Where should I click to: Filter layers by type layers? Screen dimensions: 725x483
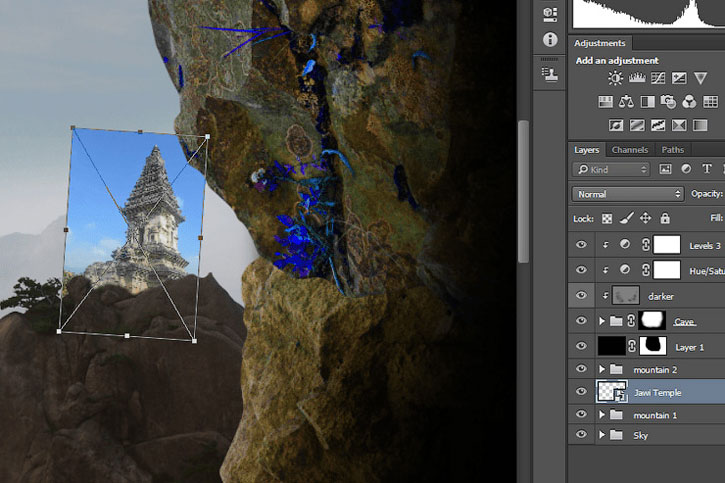tap(707, 169)
